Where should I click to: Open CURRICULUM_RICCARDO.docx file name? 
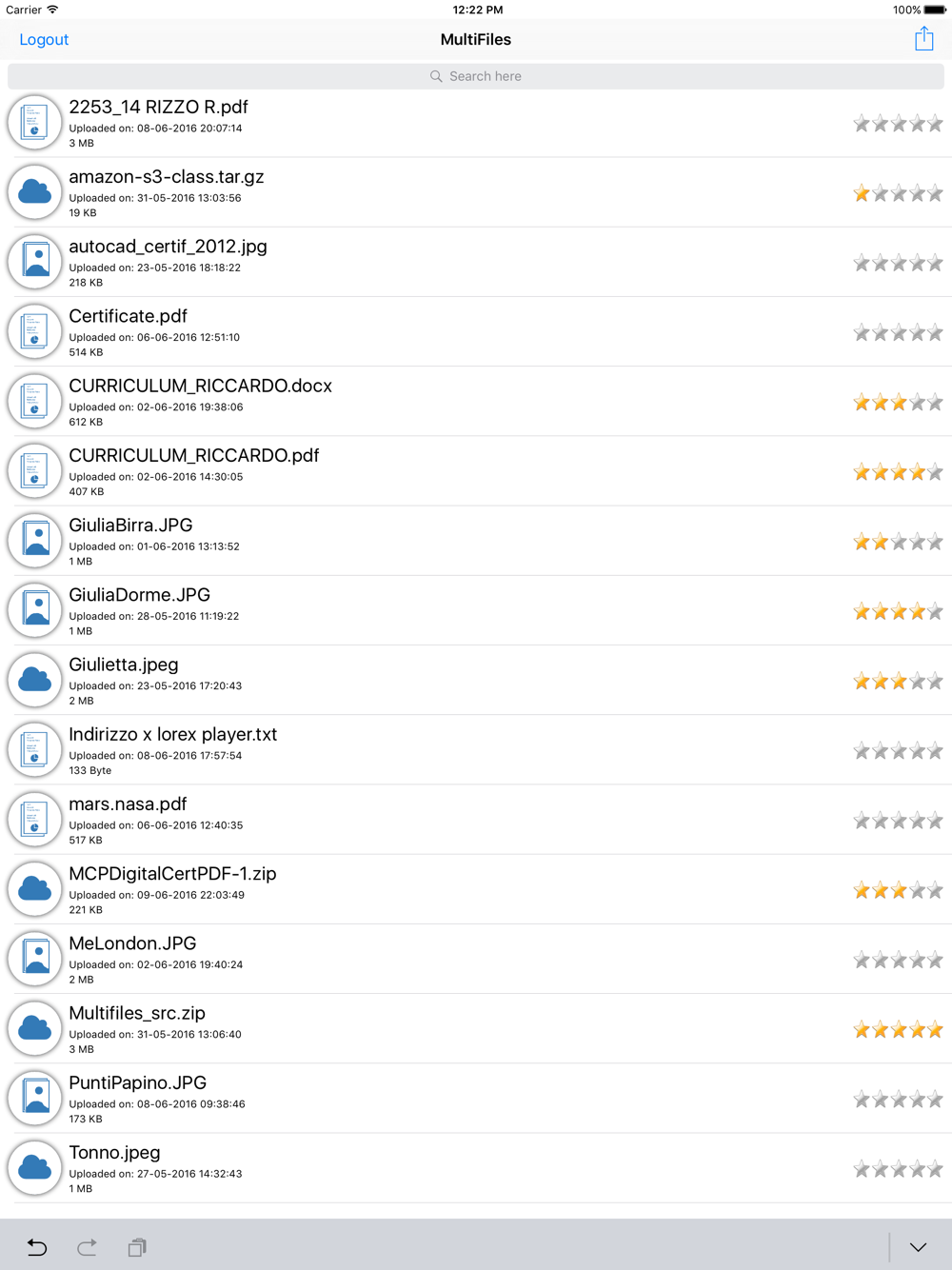(x=200, y=386)
